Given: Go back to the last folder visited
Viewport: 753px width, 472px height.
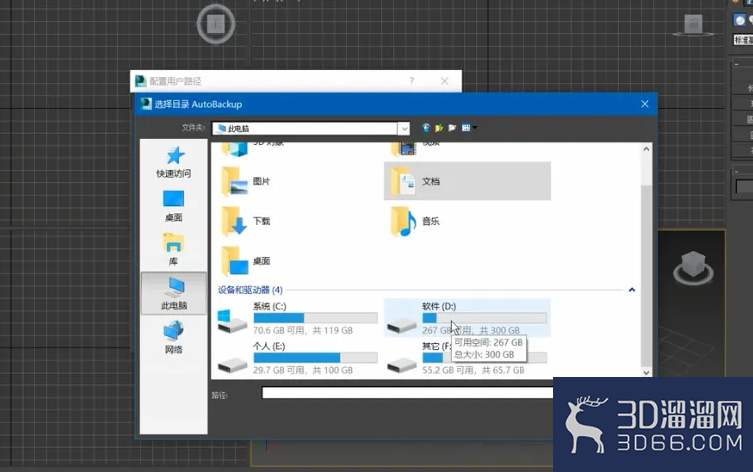Looking at the screenshot, I should coord(426,128).
